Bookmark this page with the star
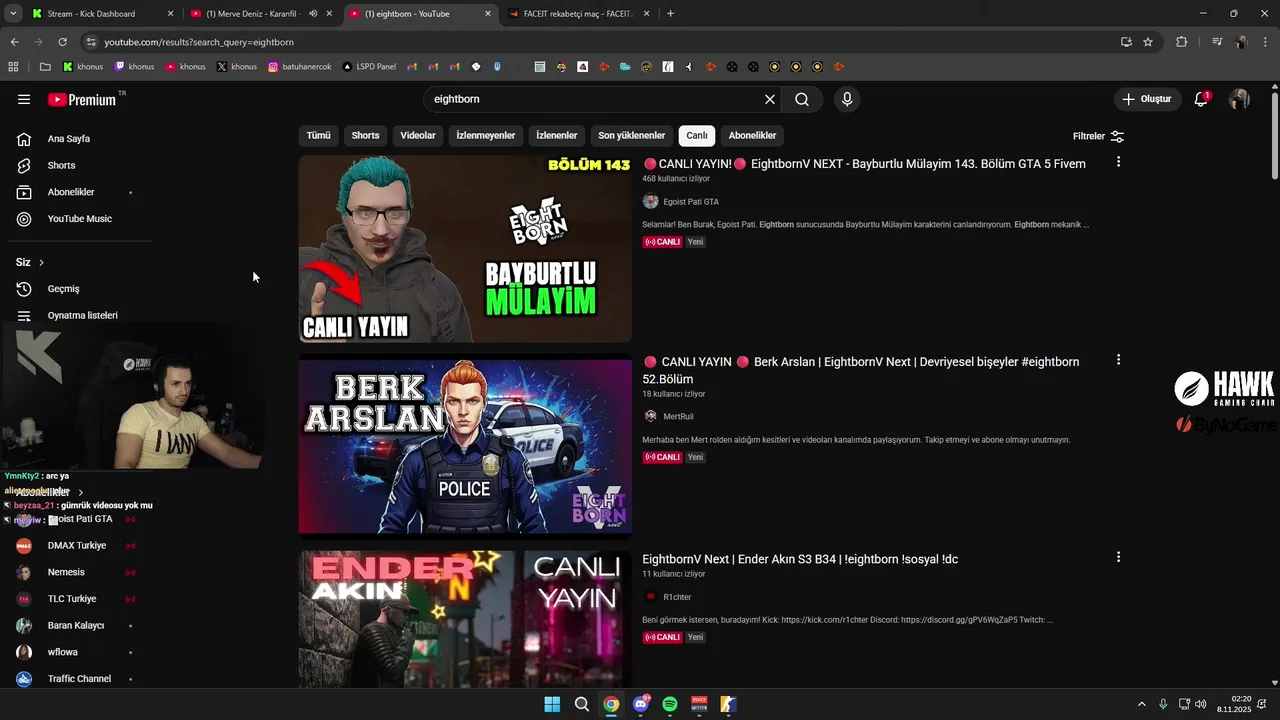 pos(1148,42)
